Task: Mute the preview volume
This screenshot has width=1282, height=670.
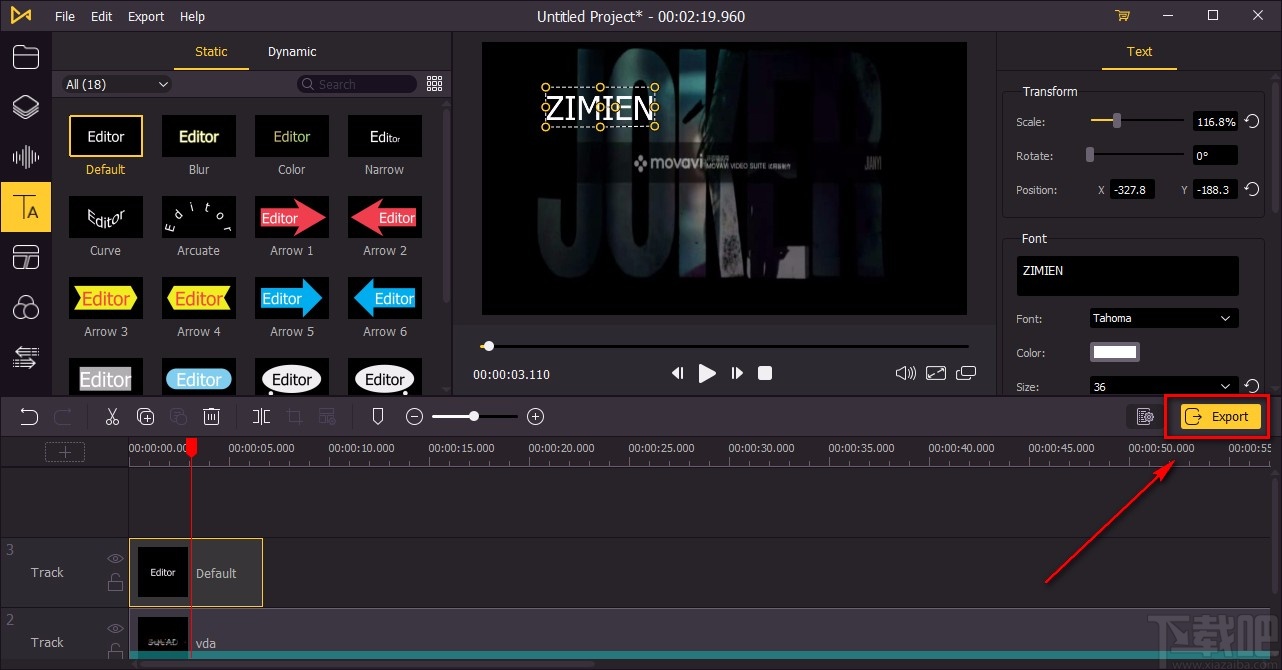Action: pos(905,373)
